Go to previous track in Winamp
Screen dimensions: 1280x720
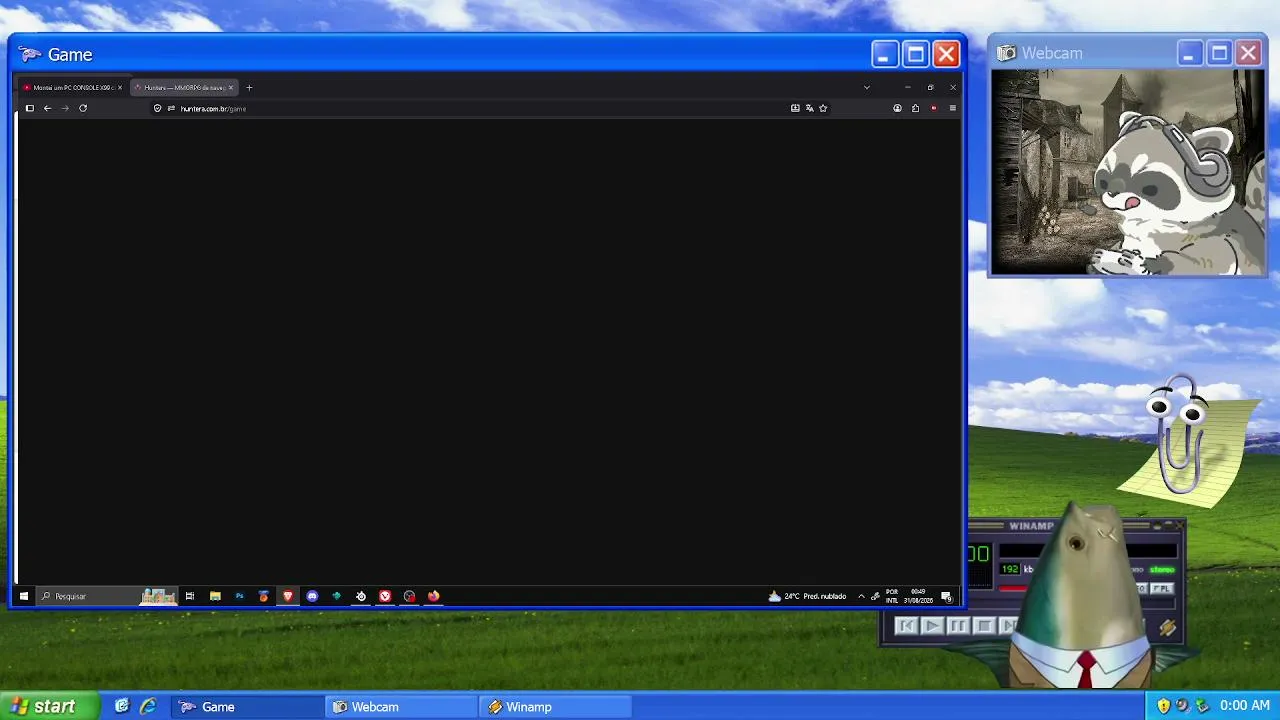(906, 626)
